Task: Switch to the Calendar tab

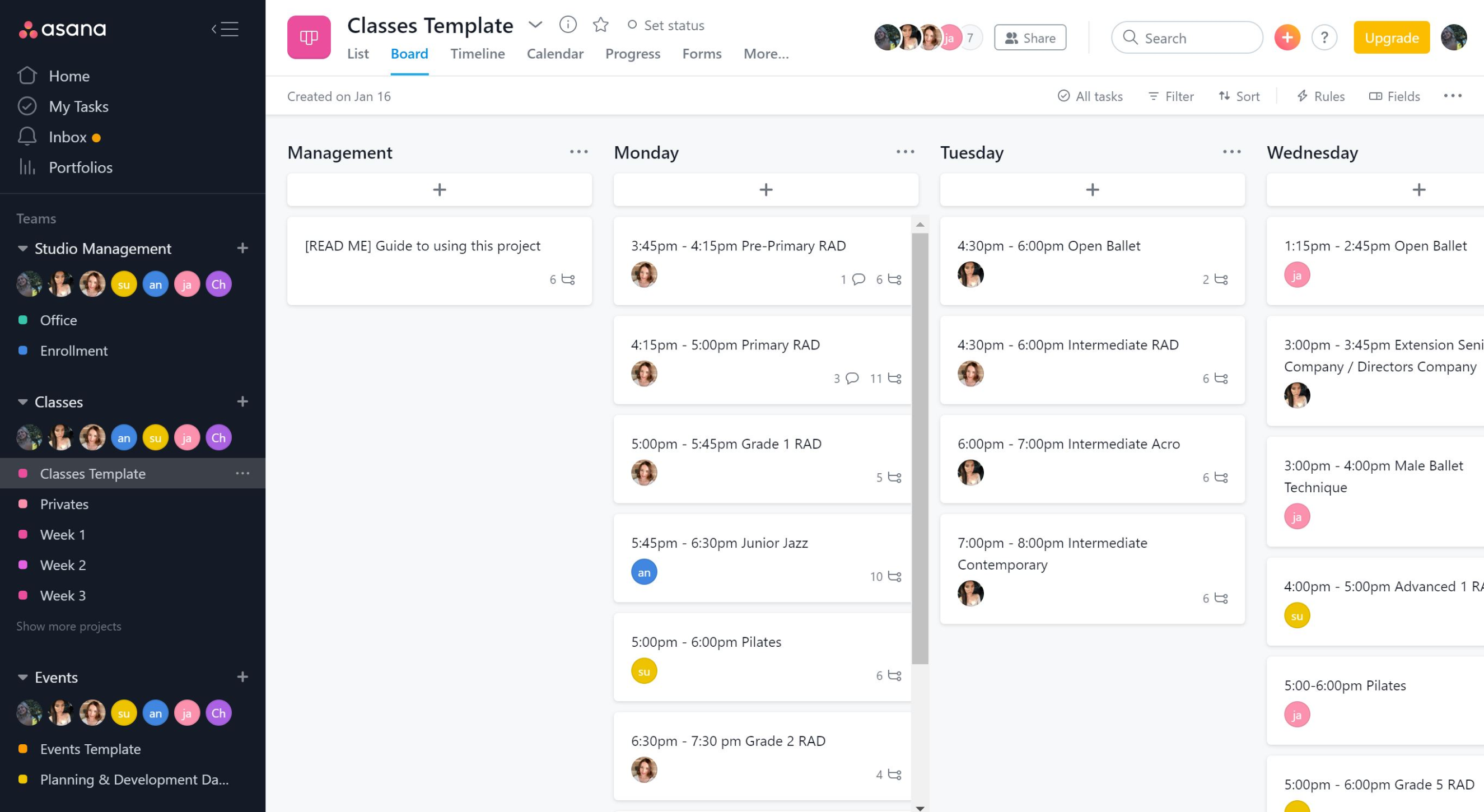Action: click(x=555, y=54)
